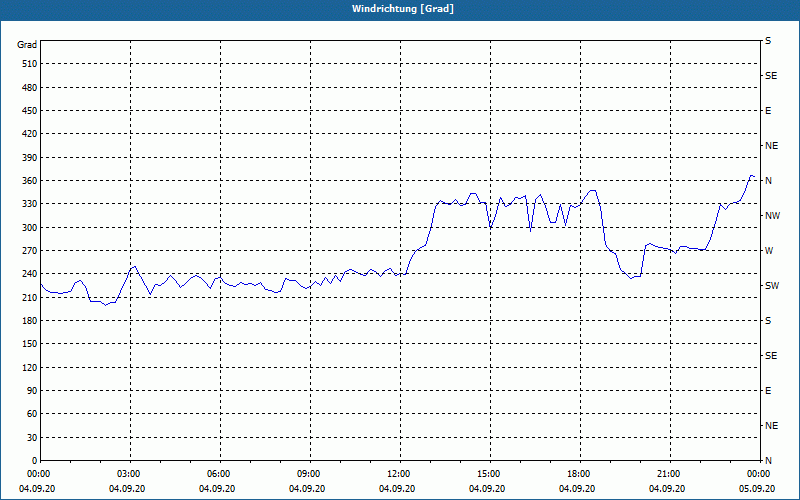The width and height of the screenshot is (800, 500).
Task: Select the 450 y-axis value
Action: tap(30, 111)
